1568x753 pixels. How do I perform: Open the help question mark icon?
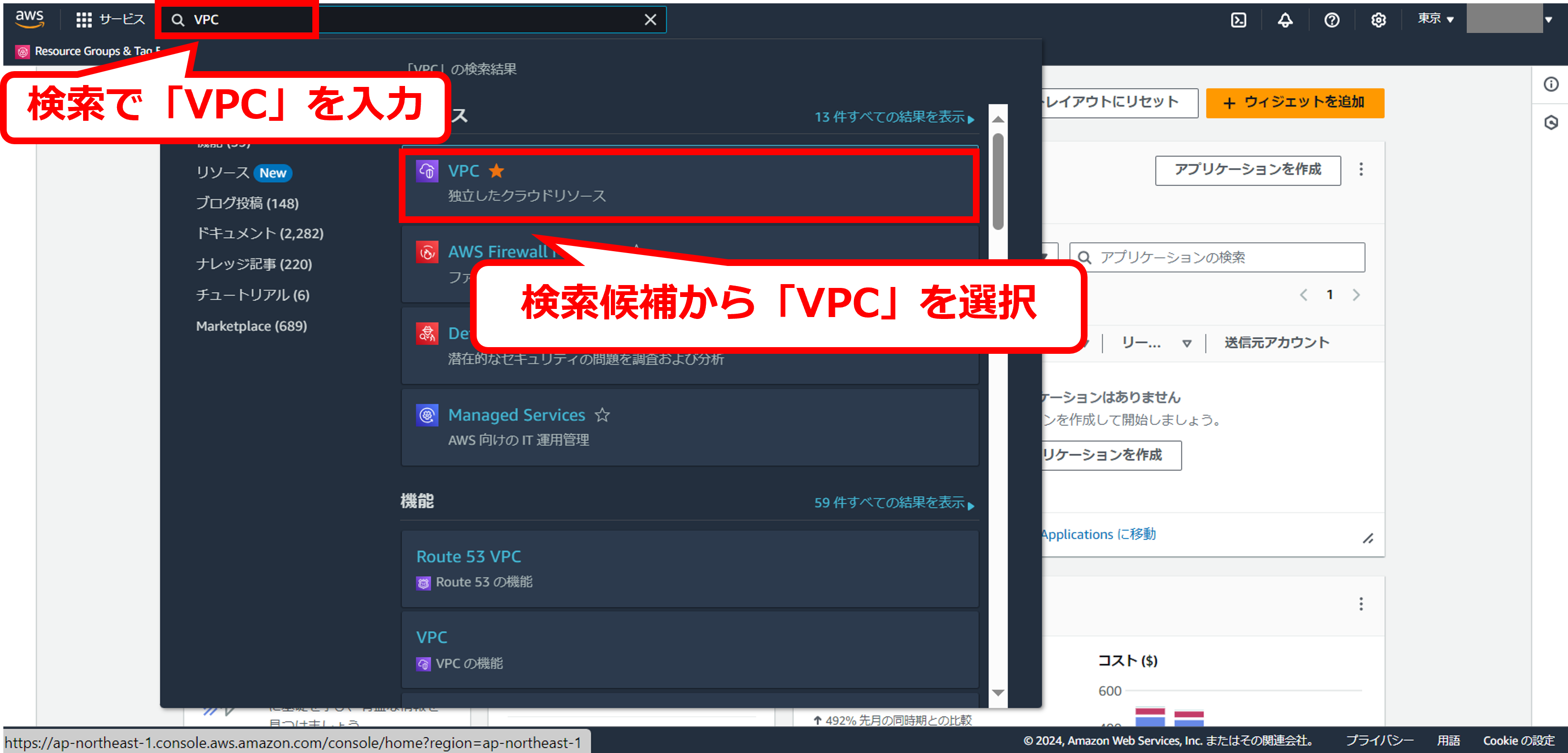pyautogui.click(x=1331, y=20)
